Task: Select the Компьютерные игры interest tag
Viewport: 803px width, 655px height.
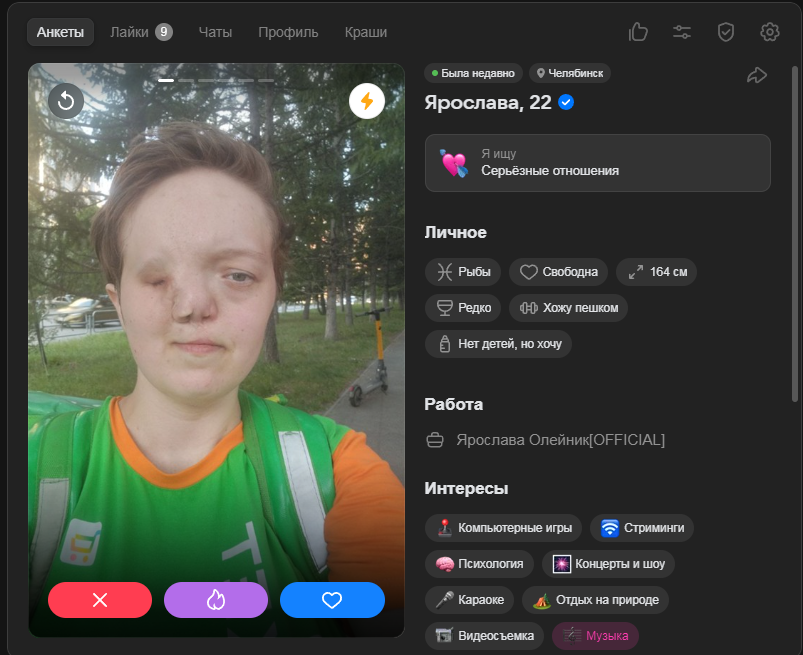Action: pyautogui.click(x=504, y=527)
